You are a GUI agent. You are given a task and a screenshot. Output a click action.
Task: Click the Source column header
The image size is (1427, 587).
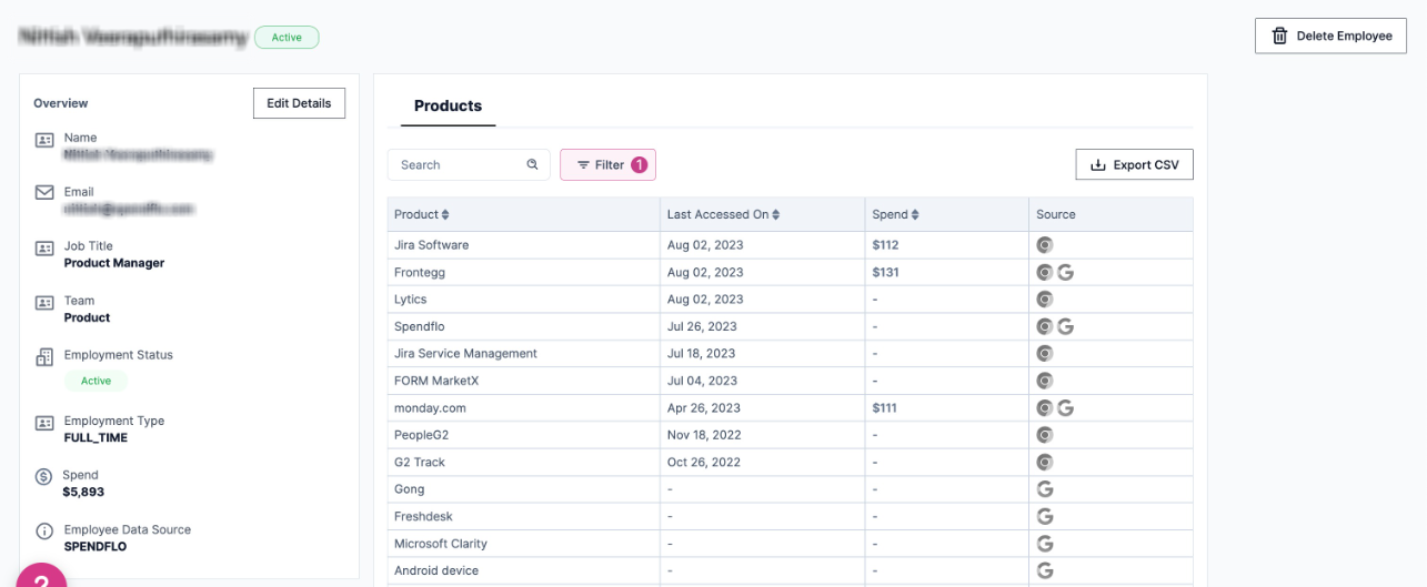click(x=1056, y=215)
